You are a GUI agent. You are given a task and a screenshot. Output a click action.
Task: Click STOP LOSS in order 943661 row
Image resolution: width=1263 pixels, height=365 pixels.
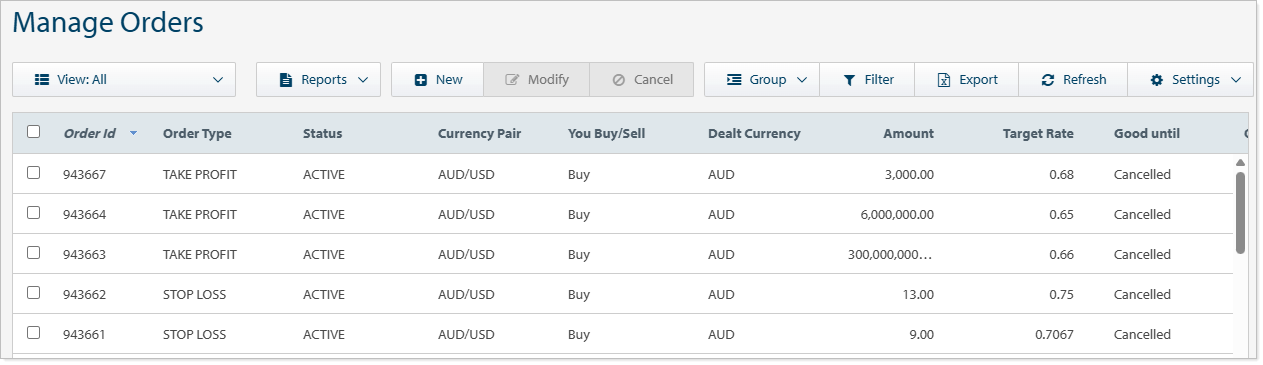[x=195, y=334]
